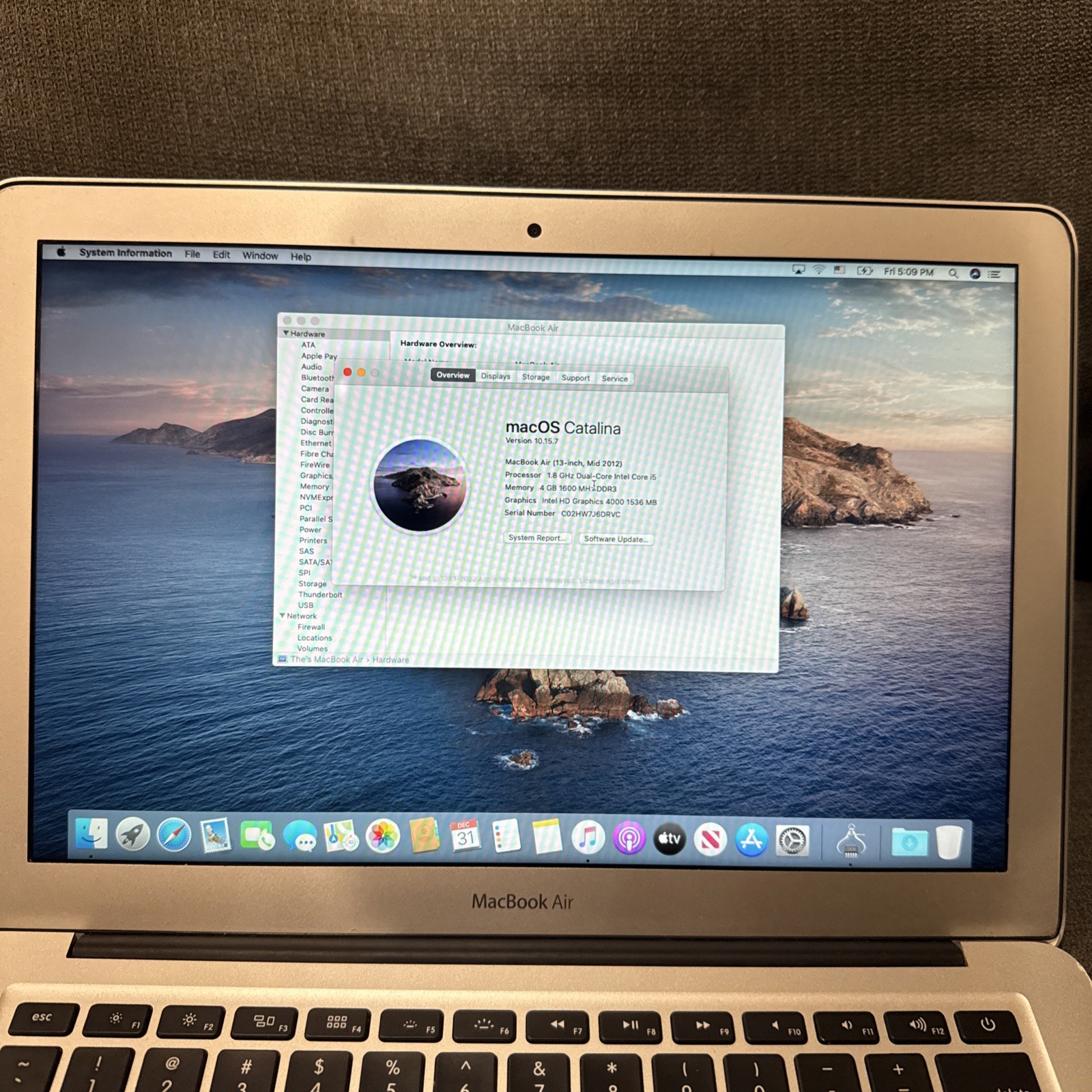Open the Mail stamp icon in Dock

click(216, 836)
